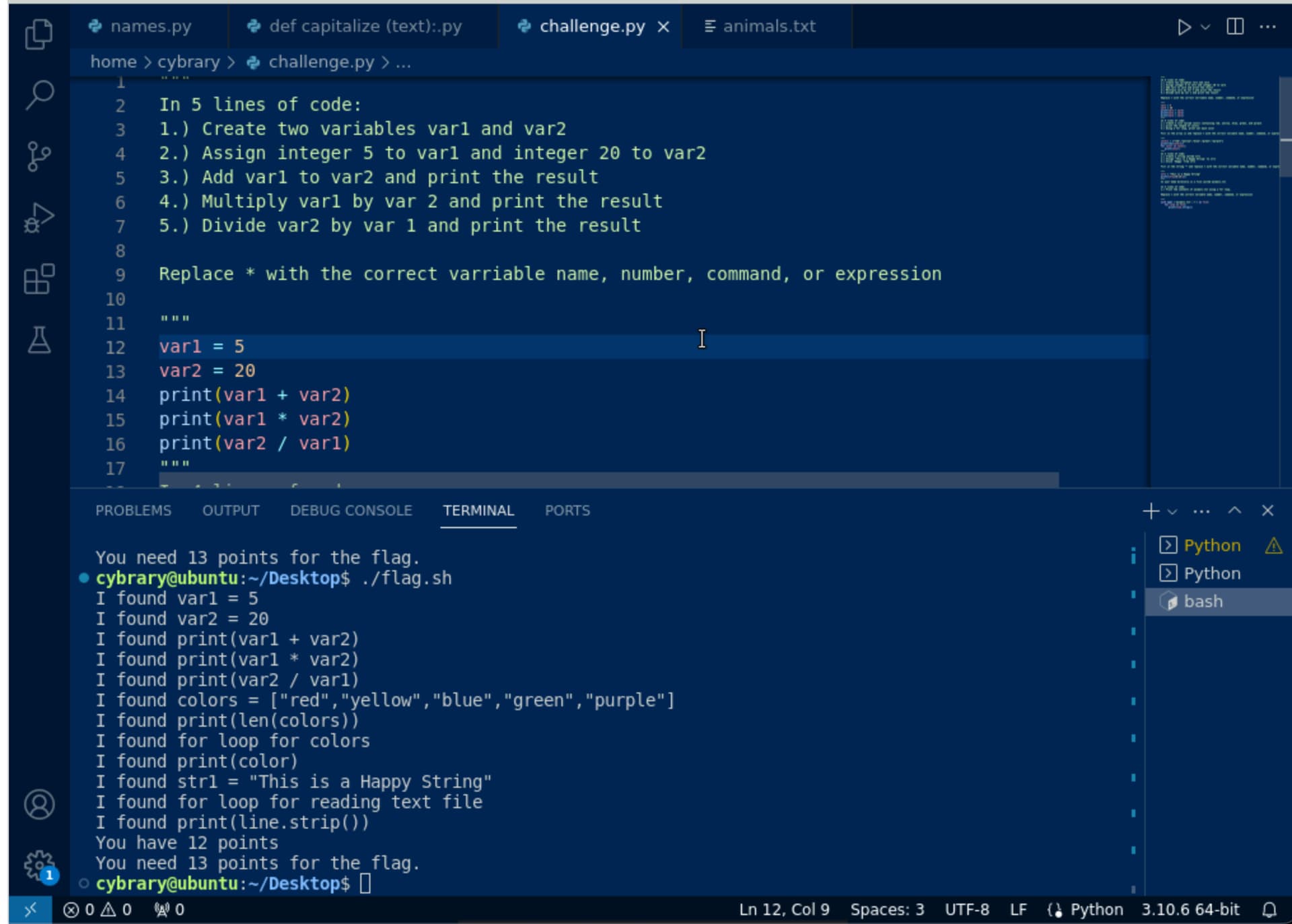The height and width of the screenshot is (924, 1292).
Task: Open the Source Control view
Action: 38,156
